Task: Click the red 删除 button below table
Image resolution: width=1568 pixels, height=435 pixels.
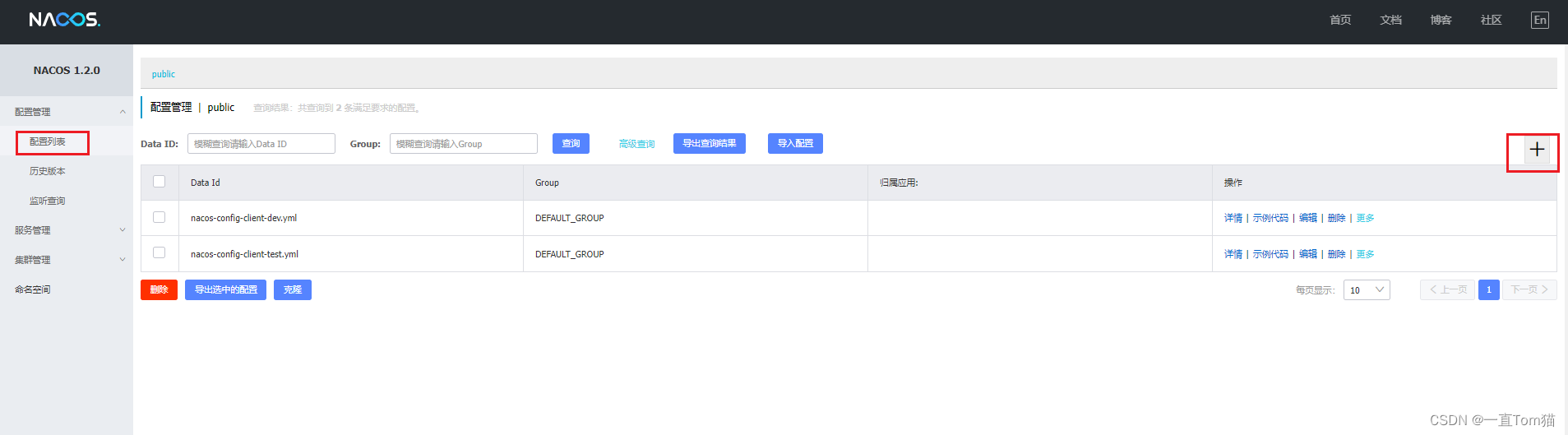Action: point(159,289)
